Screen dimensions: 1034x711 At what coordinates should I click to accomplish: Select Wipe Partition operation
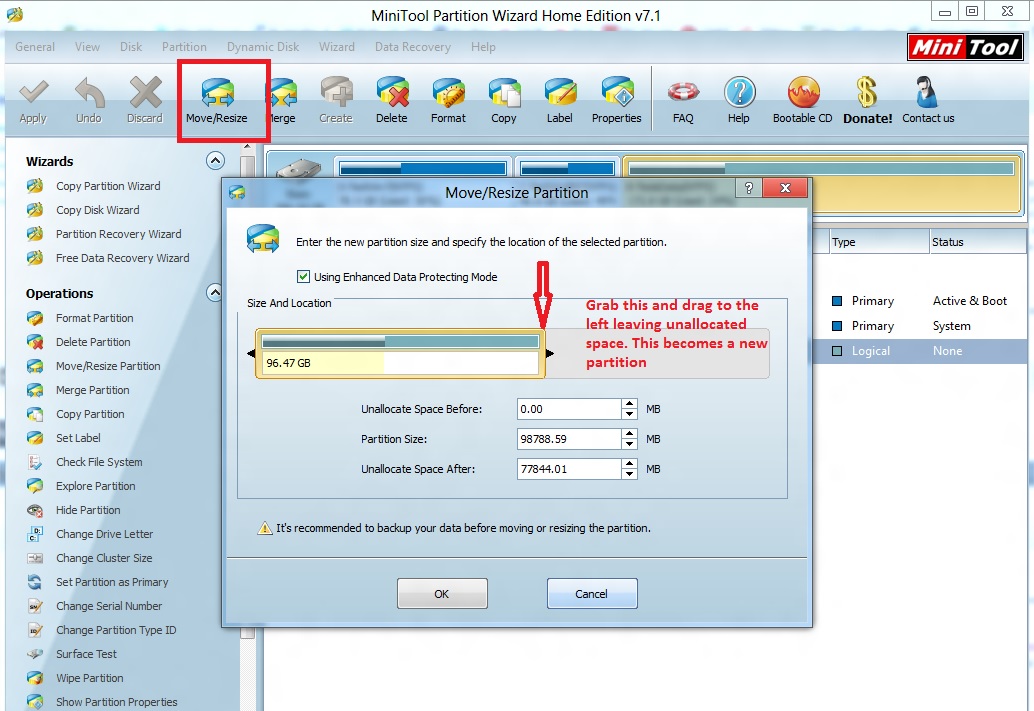(90, 678)
